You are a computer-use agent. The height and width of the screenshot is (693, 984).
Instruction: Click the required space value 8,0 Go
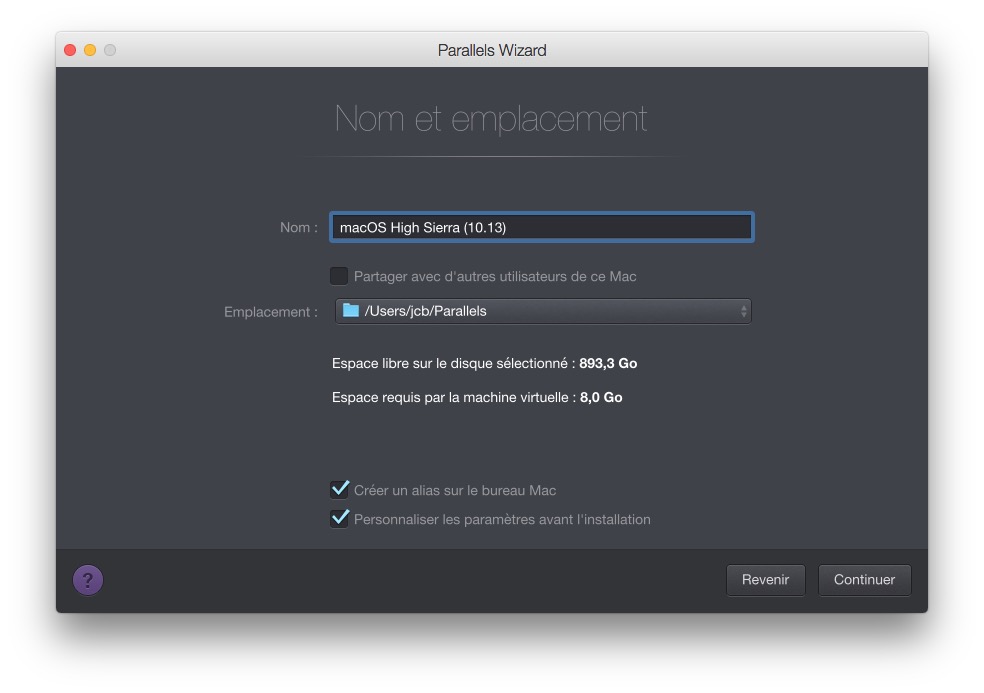coord(601,397)
